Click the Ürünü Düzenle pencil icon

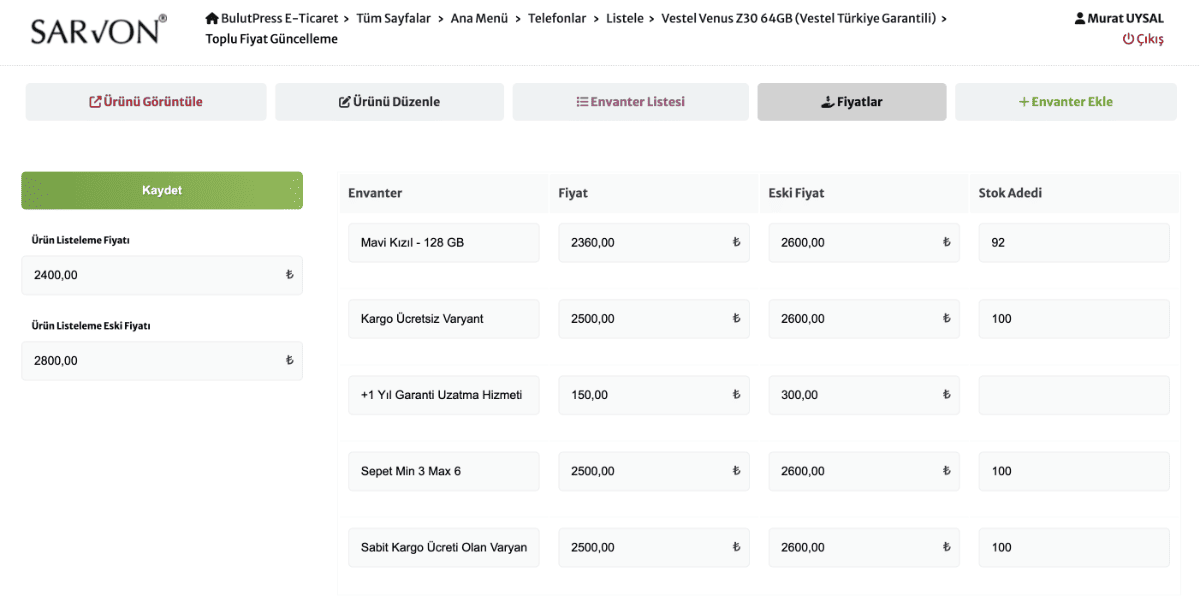tap(345, 102)
